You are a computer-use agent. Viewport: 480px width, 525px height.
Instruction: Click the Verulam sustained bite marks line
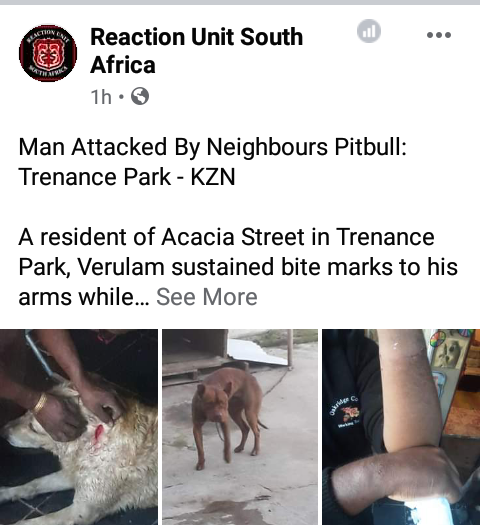pyautogui.click(x=238, y=267)
